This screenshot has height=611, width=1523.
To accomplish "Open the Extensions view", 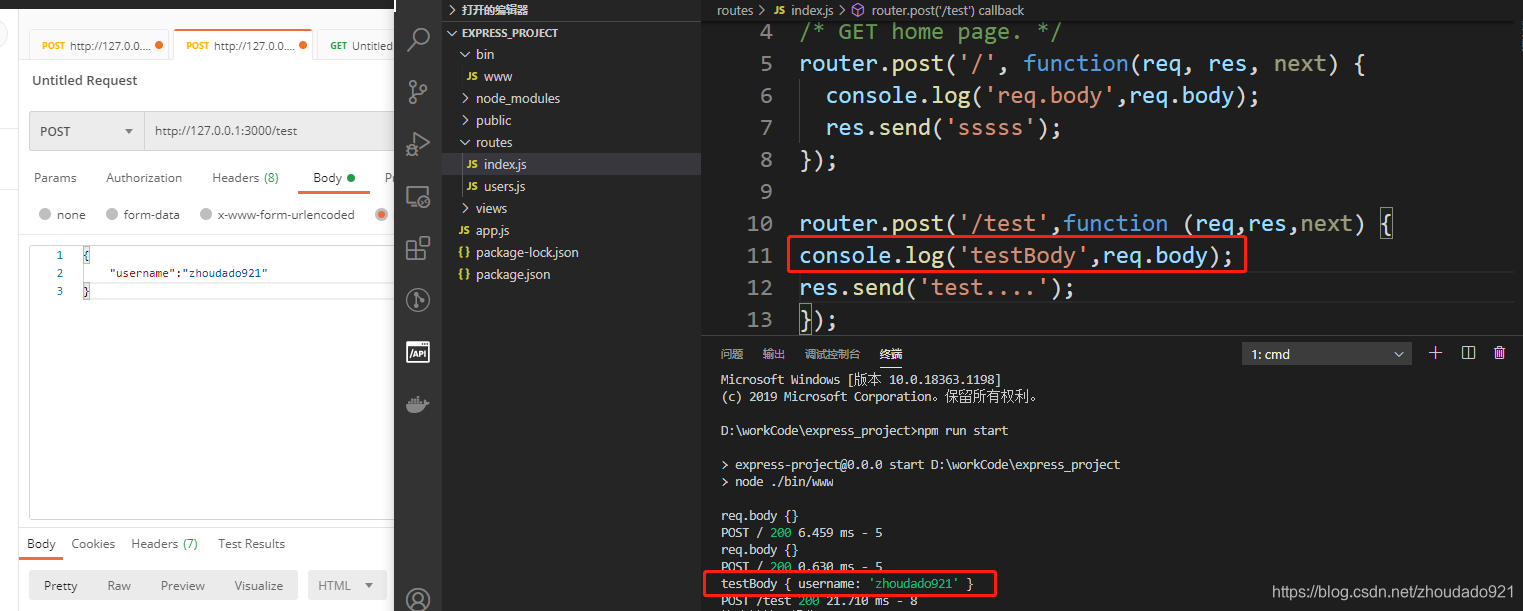I will 418,249.
